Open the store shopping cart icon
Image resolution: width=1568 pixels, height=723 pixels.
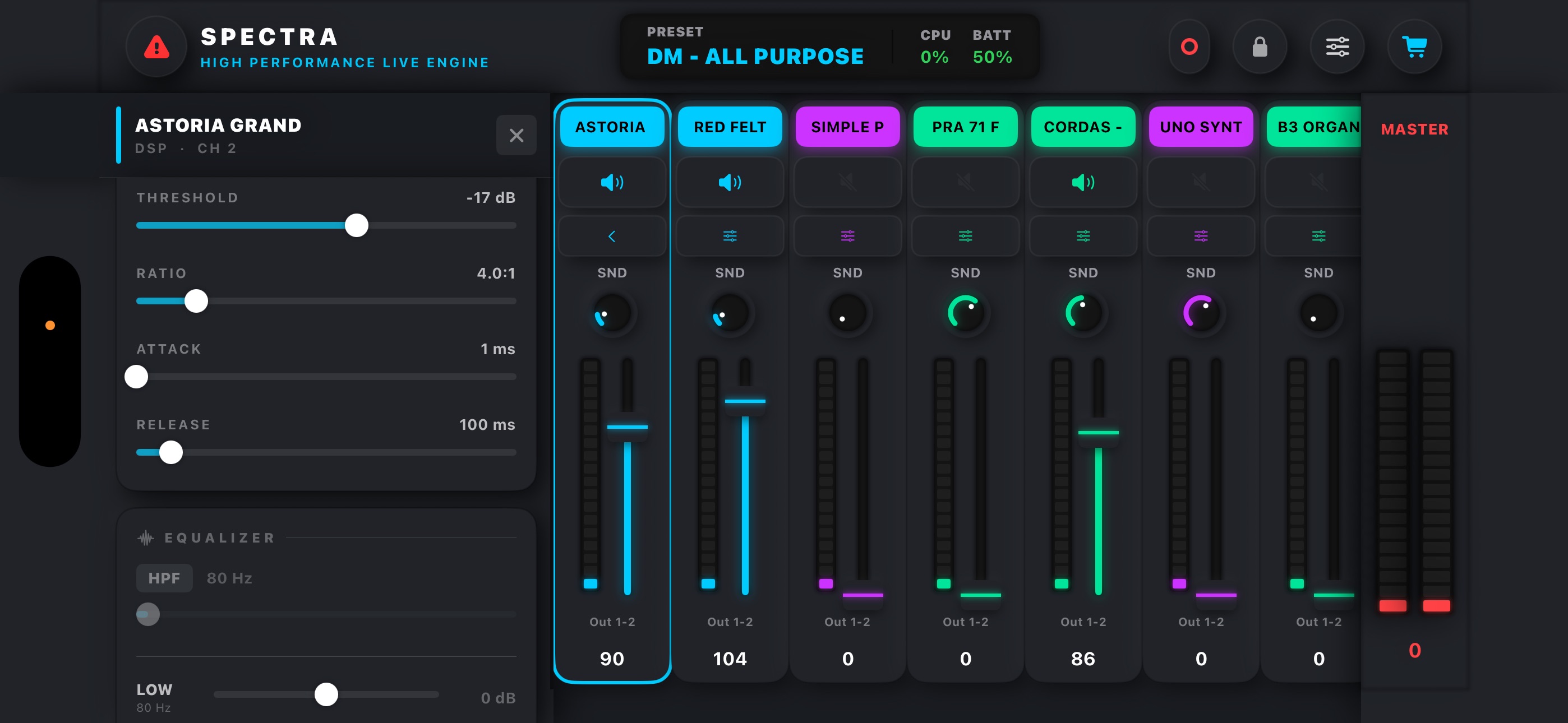point(1414,47)
